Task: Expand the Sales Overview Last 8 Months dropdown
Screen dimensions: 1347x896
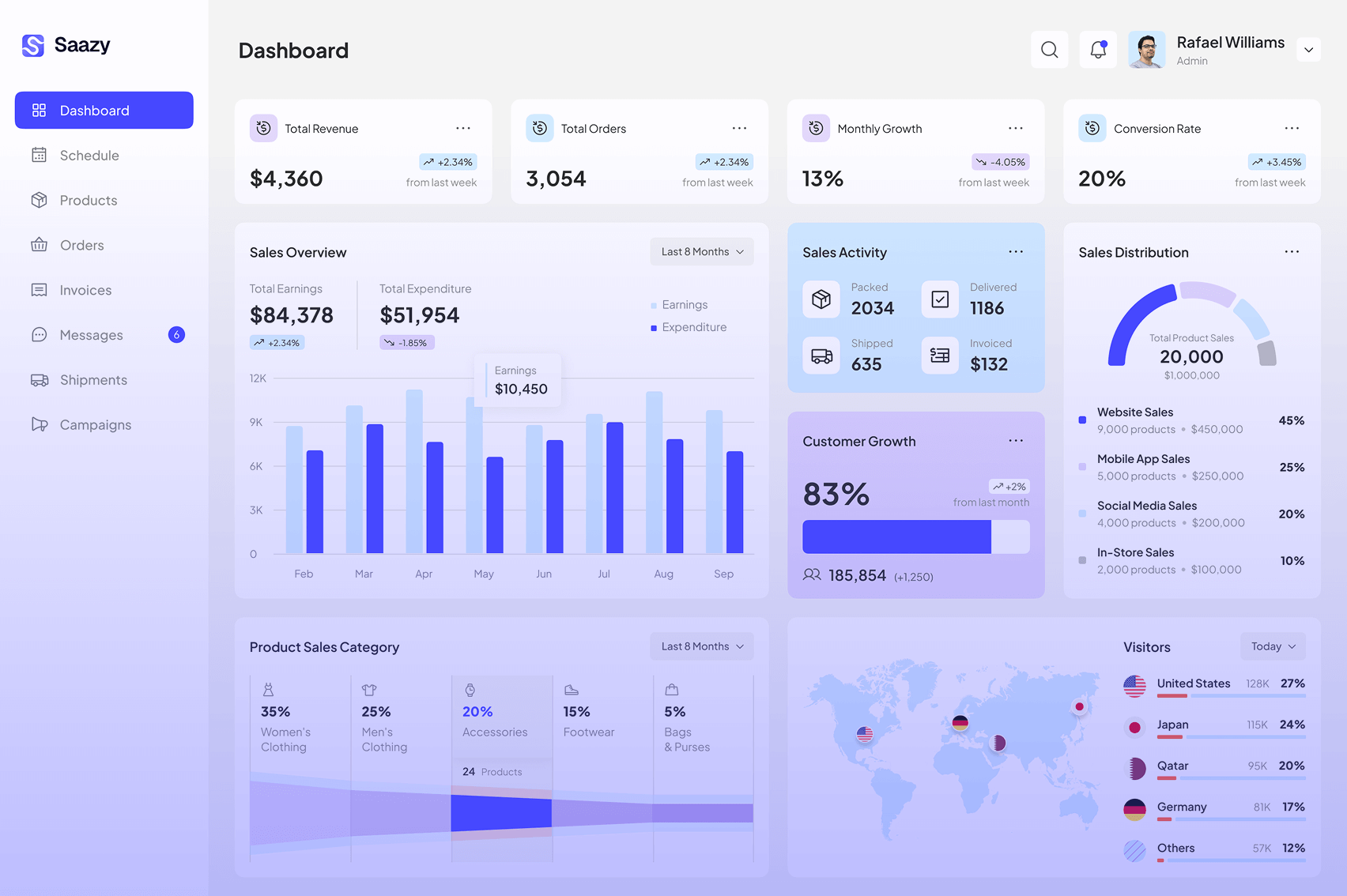Action: click(702, 252)
